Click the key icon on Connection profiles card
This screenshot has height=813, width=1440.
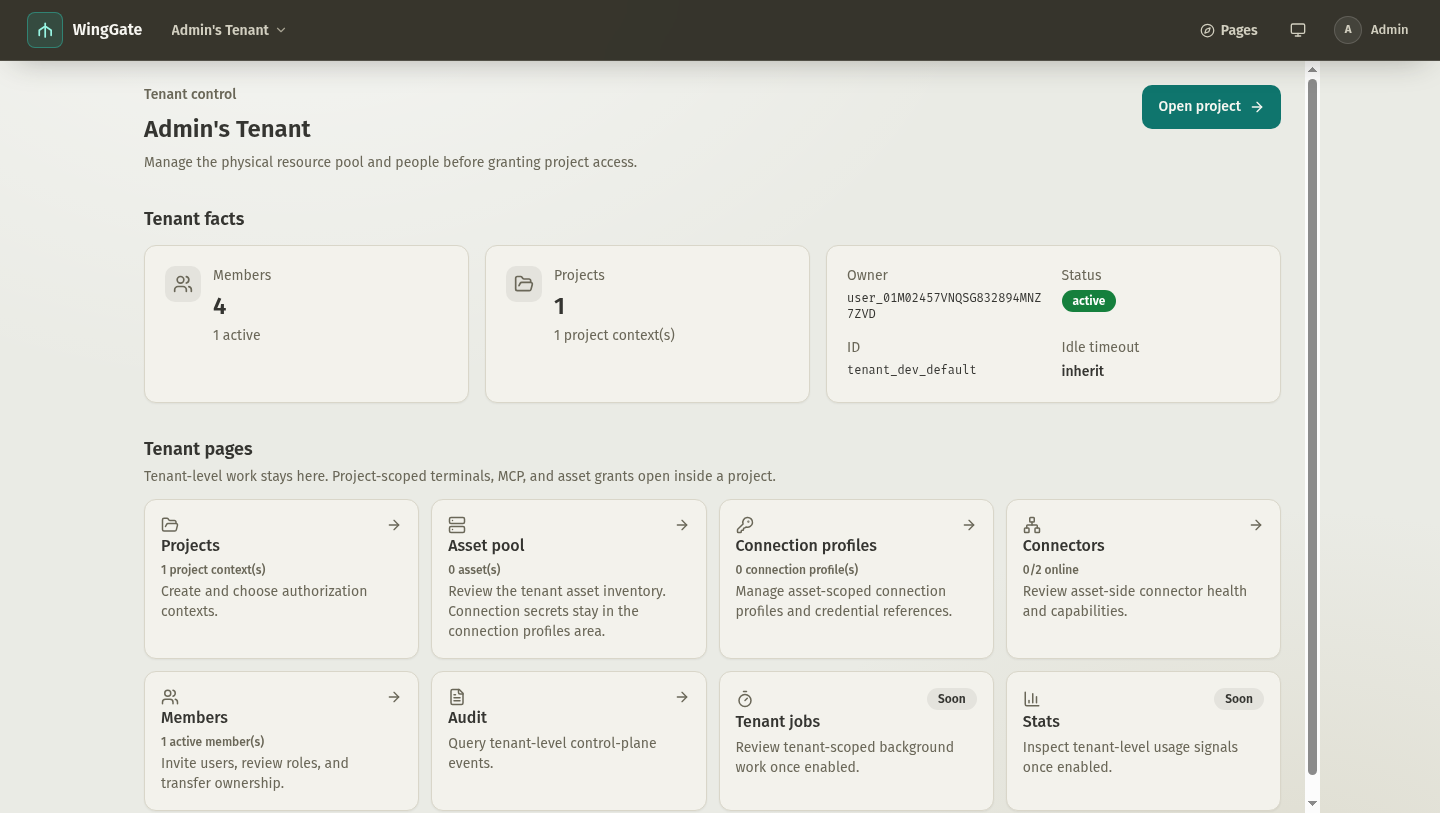744,525
